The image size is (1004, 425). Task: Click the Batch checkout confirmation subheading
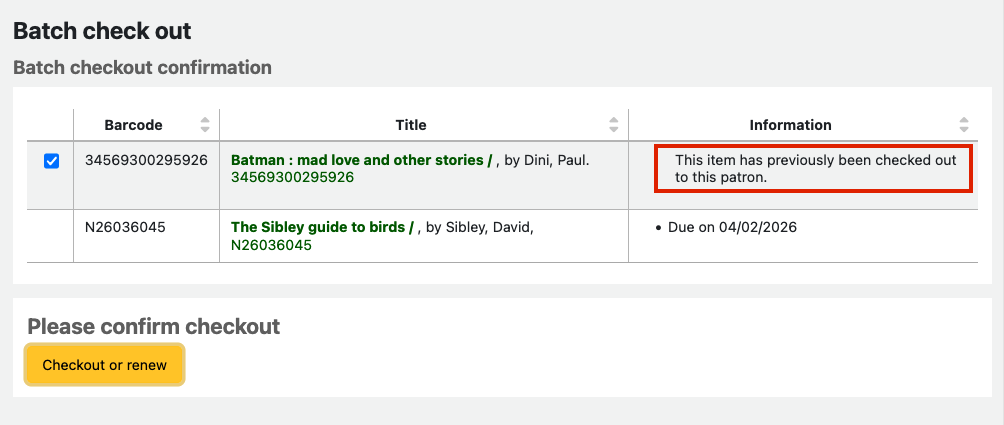142,68
